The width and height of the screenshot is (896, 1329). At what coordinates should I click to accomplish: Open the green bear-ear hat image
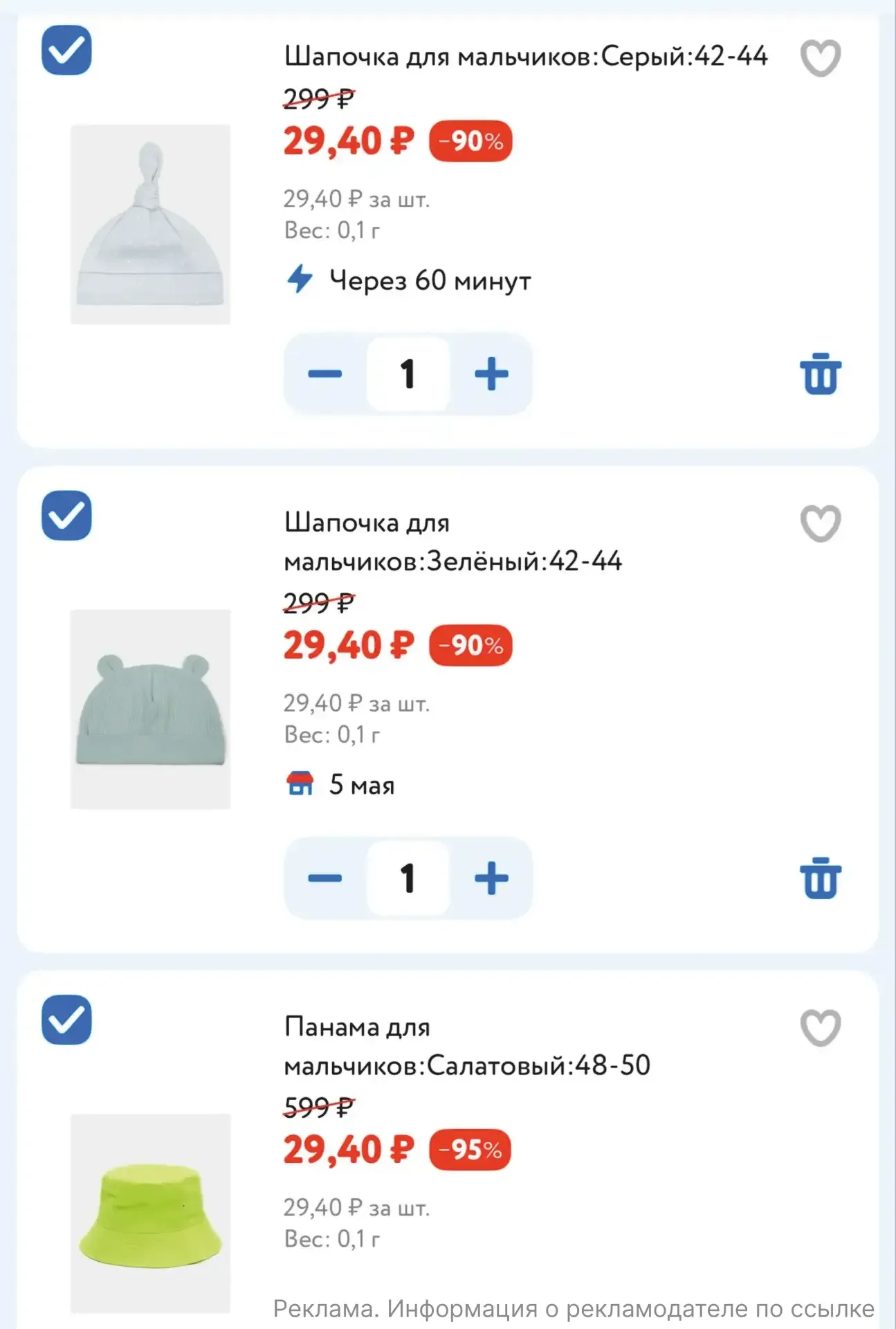(150, 709)
